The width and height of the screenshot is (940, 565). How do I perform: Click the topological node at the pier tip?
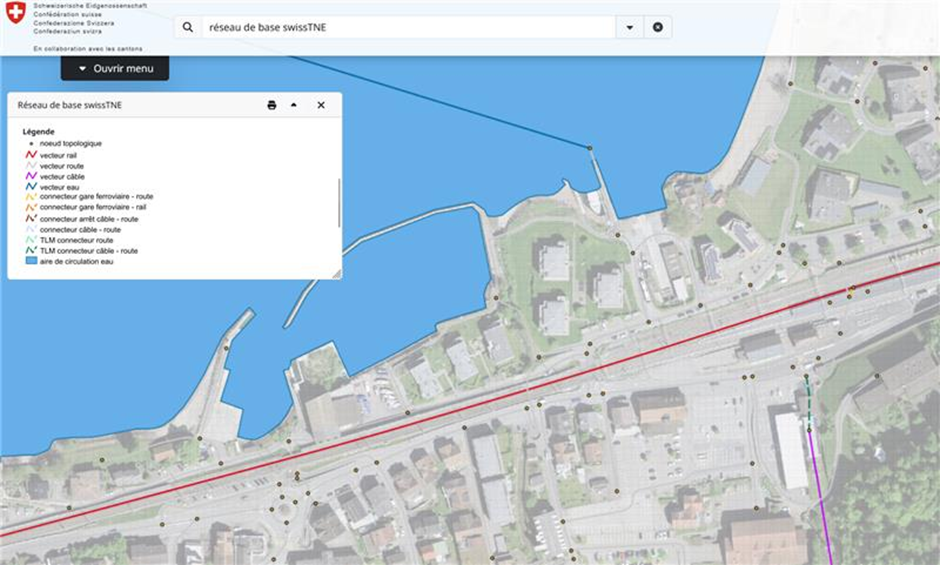tap(589, 148)
